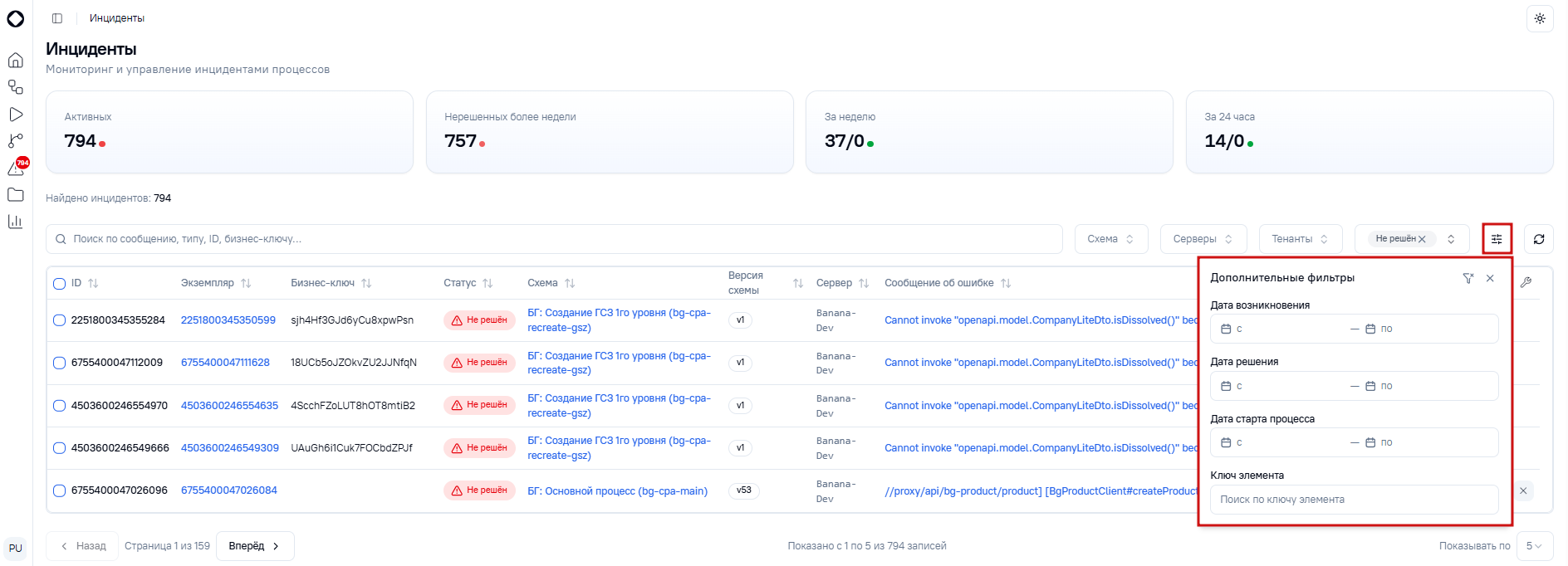Go to next page with Вперёд
Viewport: 1568px width, 566px height.
click(x=255, y=546)
